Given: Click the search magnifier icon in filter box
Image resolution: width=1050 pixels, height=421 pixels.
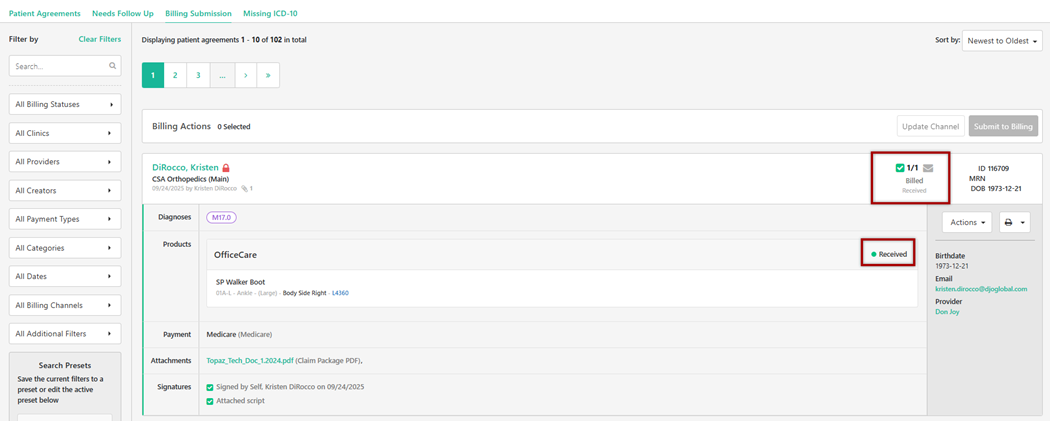Looking at the screenshot, I should pos(113,66).
